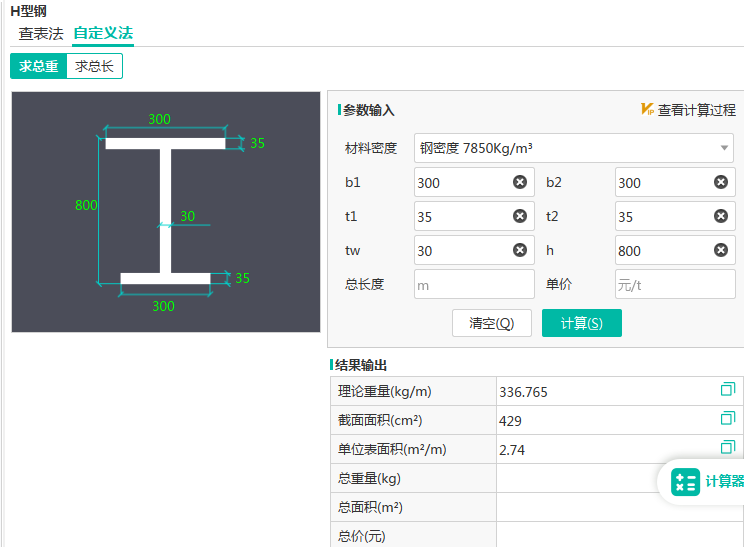This screenshot has height=547, width=744.
Task: Click the 清空(Q) button
Action: click(x=492, y=323)
